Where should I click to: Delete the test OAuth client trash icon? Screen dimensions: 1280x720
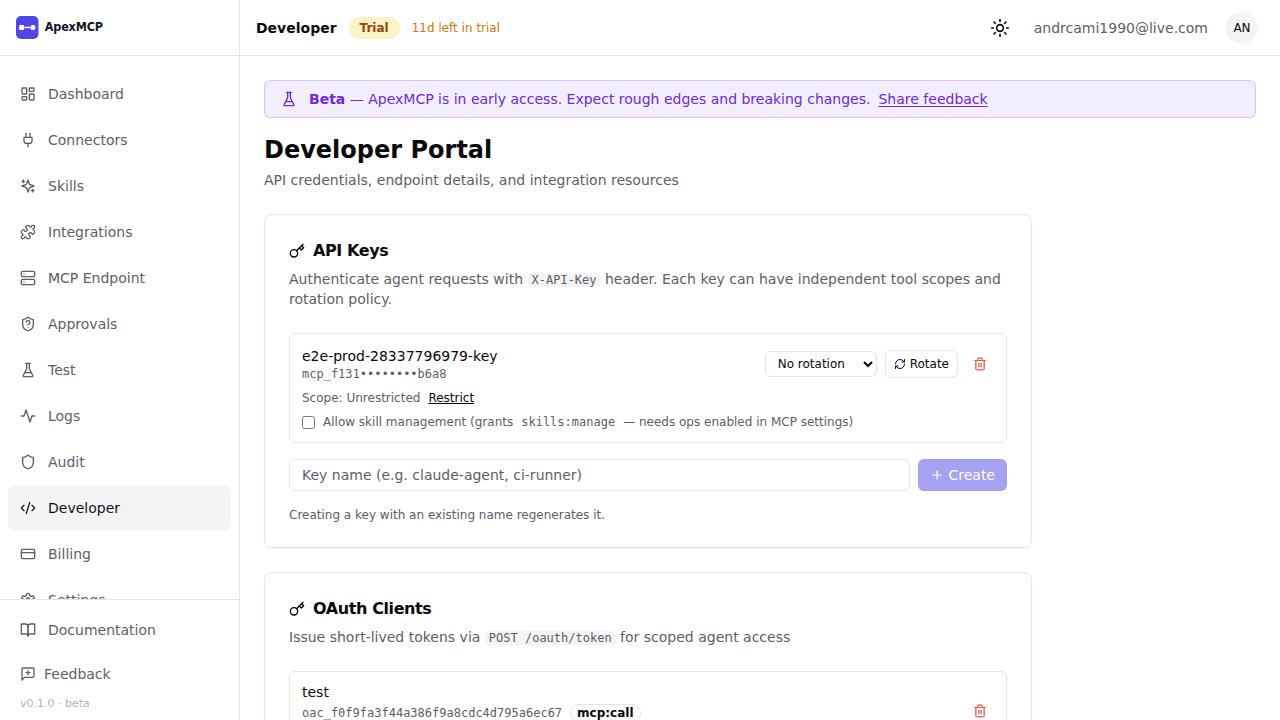point(980,711)
